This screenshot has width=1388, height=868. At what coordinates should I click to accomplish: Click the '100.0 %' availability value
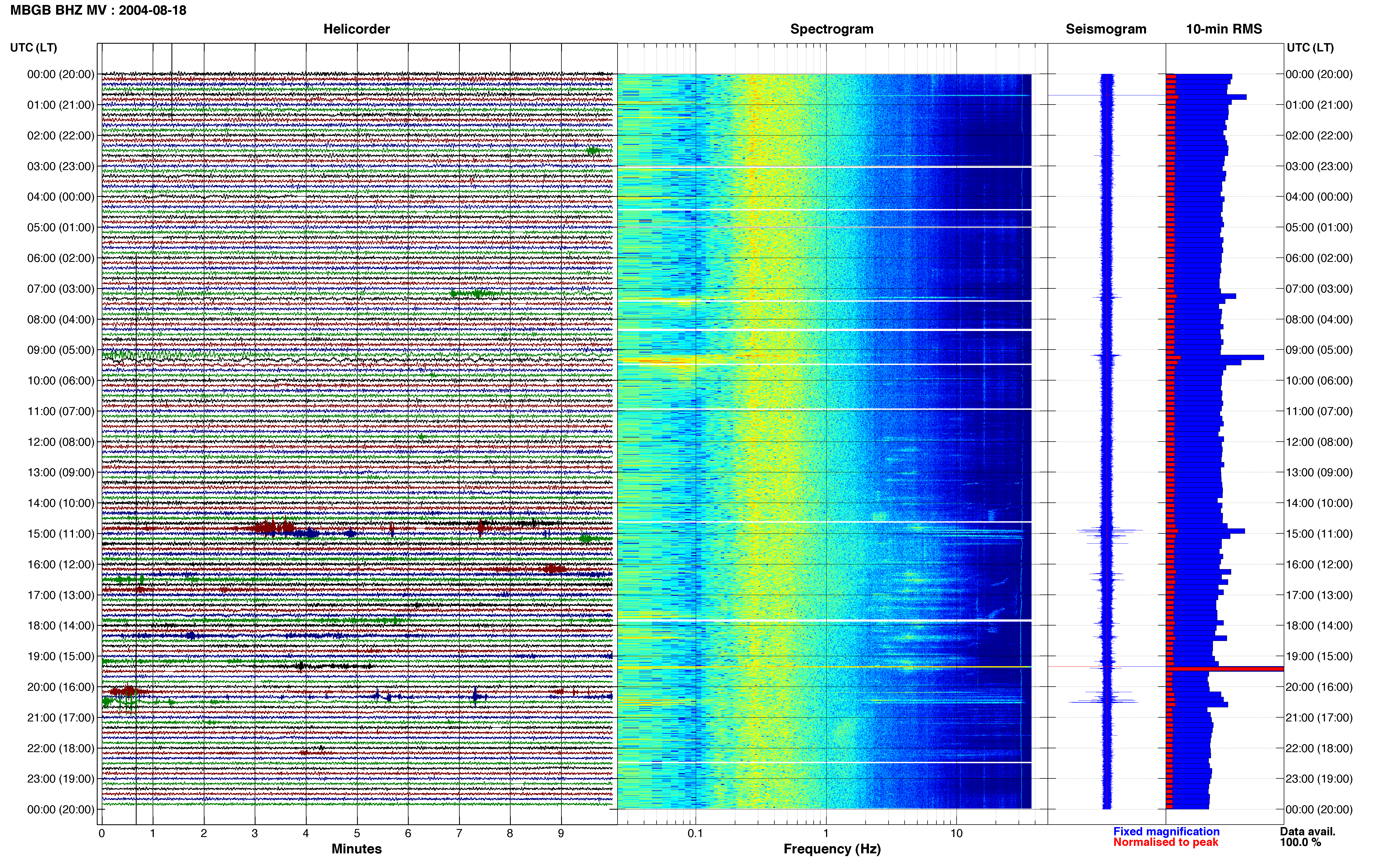[x=1301, y=842]
